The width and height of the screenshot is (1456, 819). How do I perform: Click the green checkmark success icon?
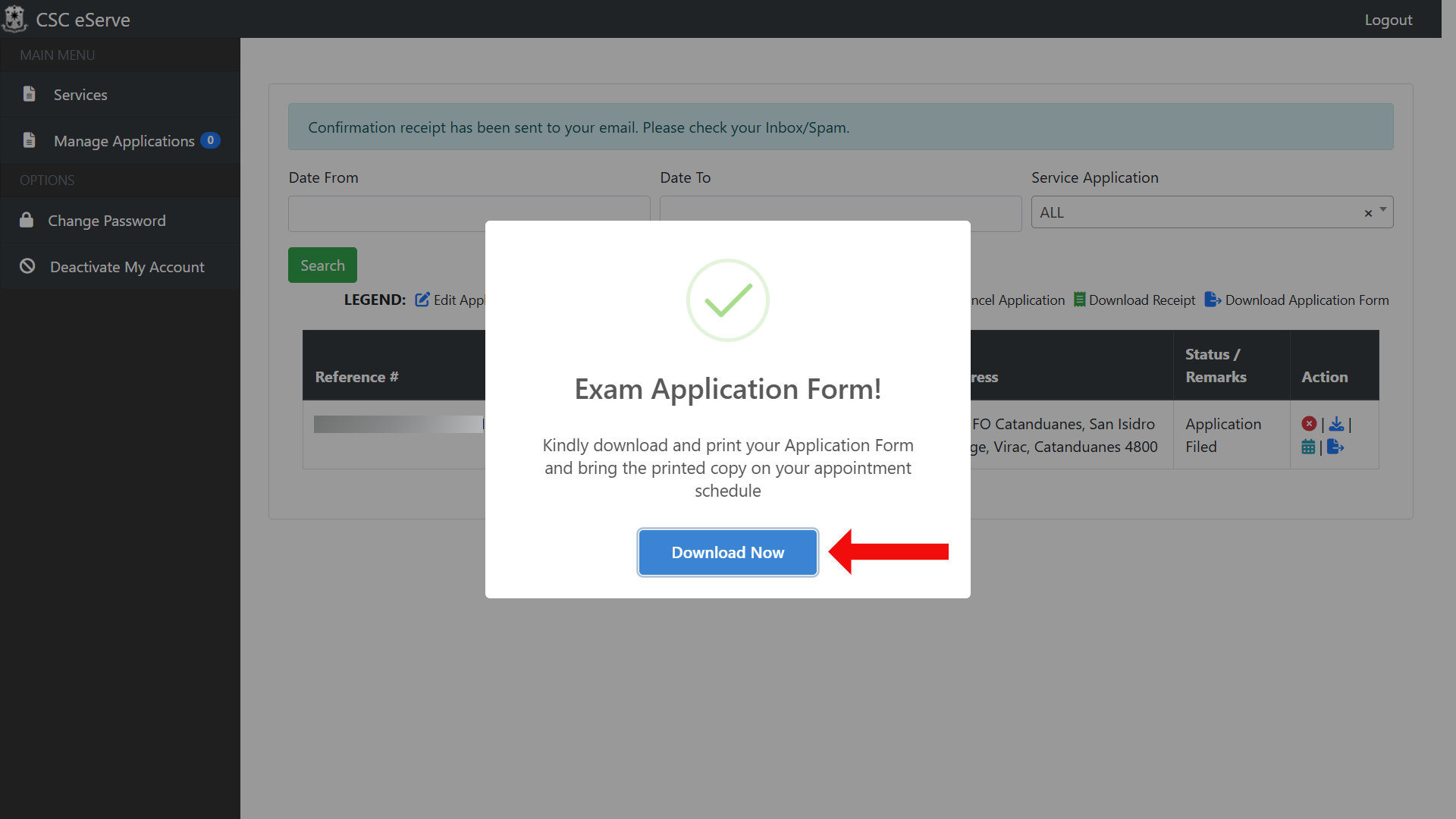click(x=727, y=300)
